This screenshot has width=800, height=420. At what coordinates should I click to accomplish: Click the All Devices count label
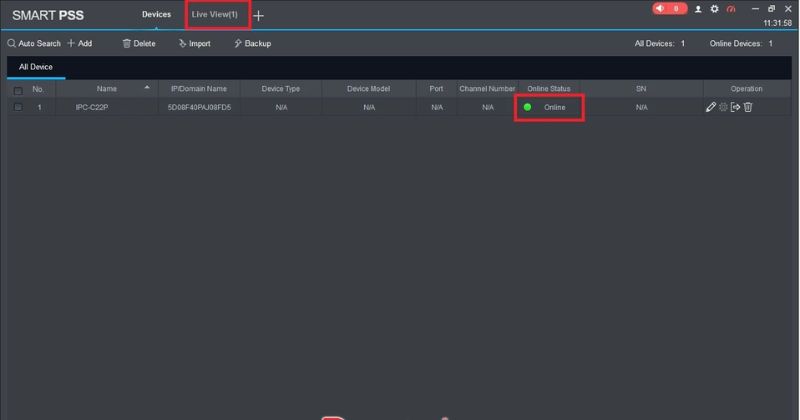coord(659,43)
